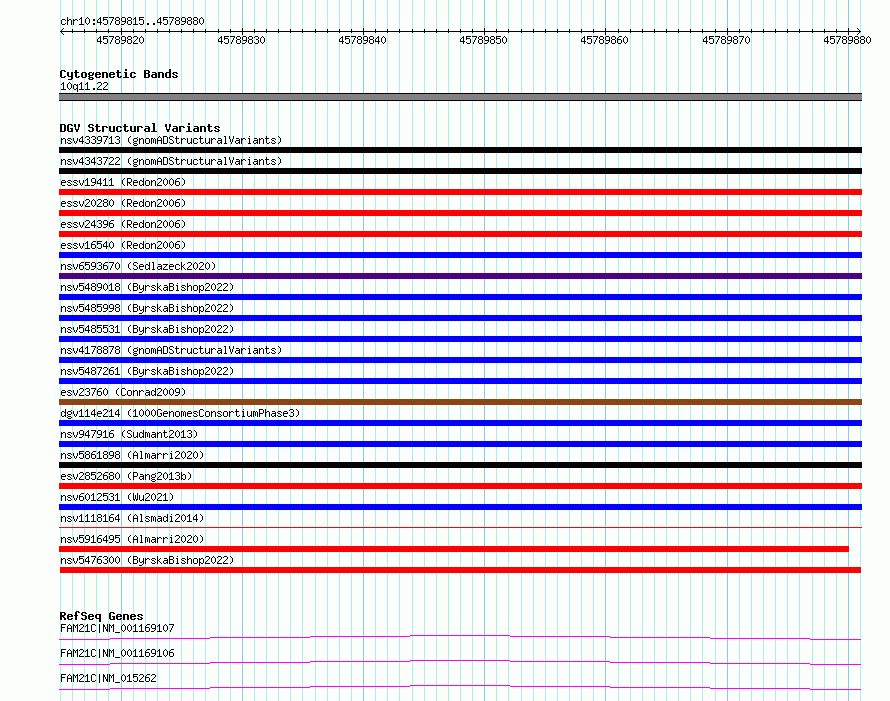Click the blue bar under nsv5485998

coord(460,318)
